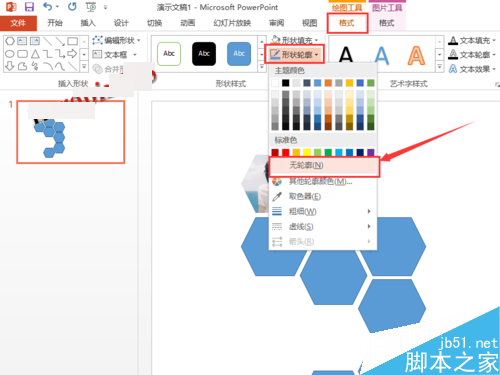
Task: Pick the green theme color swatch
Action: pyautogui.click(x=371, y=83)
